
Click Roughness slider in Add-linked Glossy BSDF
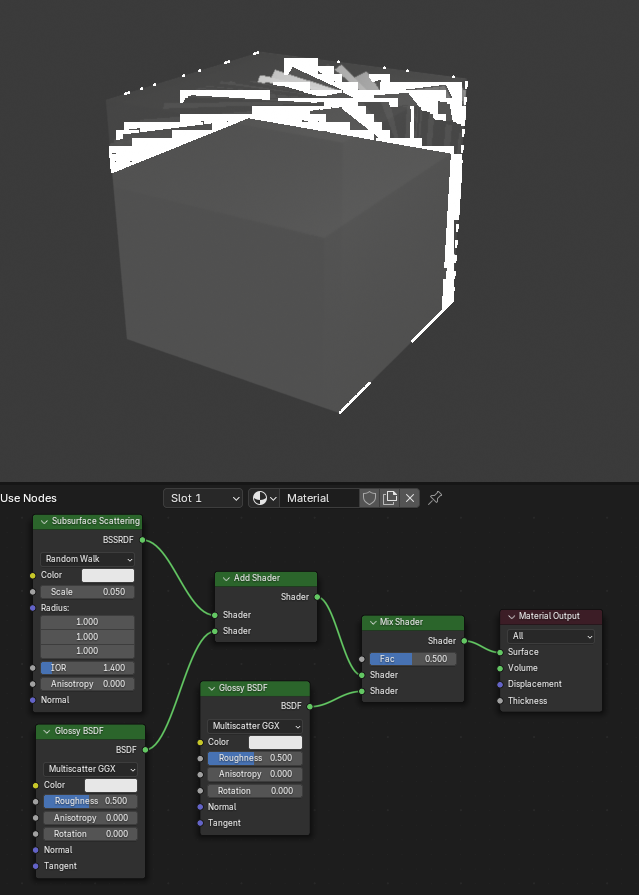[x=90, y=801]
